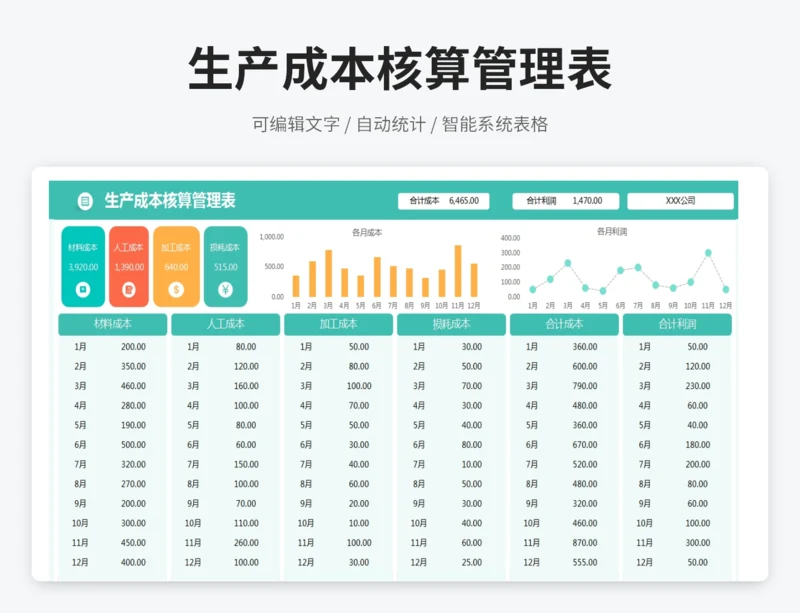Select the 人工成本 column header

(x=226, y=324)
